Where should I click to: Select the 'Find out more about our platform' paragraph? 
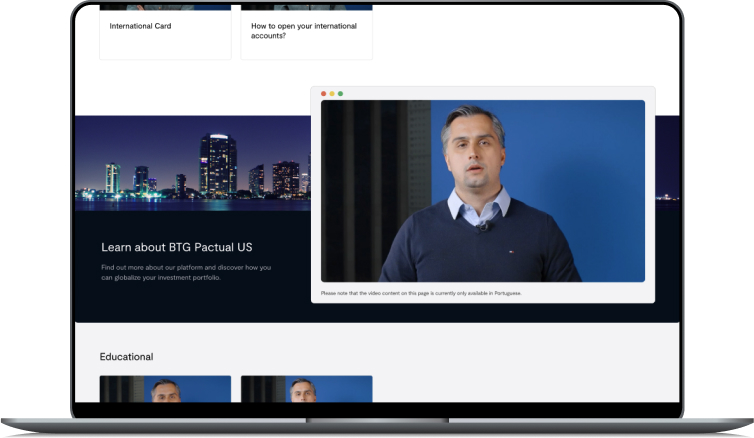(186, 272)
